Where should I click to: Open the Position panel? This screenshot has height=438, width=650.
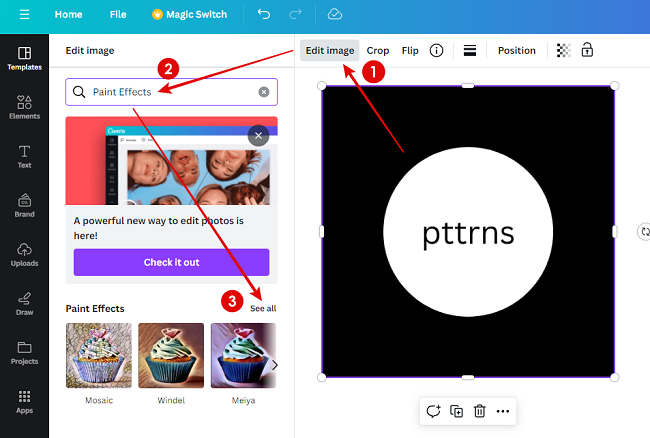[x=517, y=51]
